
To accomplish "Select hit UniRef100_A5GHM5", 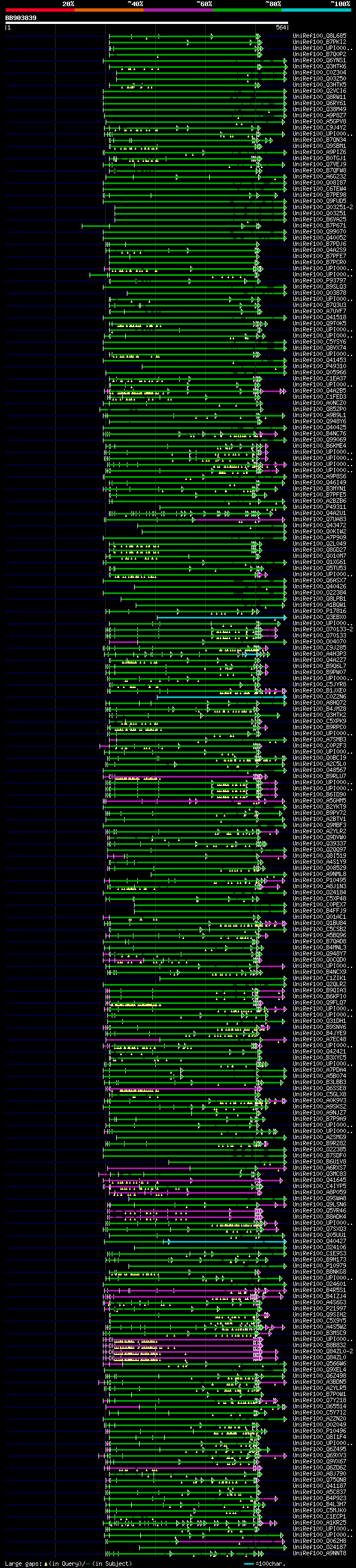I will click(319, 801).
